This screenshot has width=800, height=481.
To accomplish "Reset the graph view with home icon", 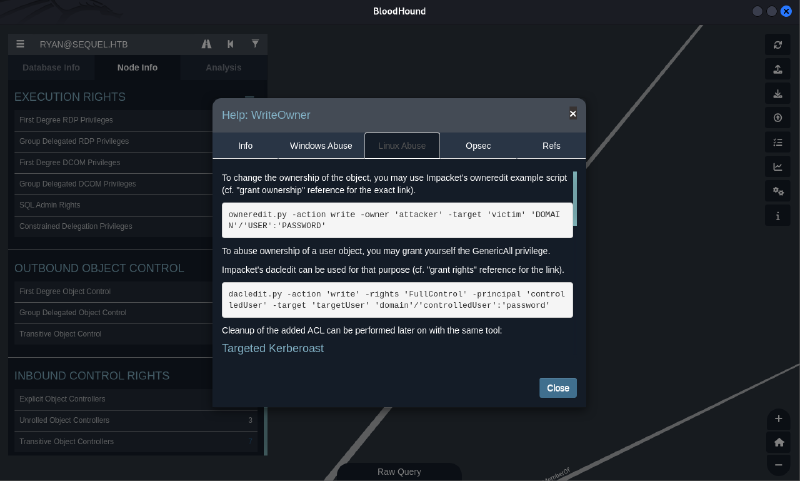I will click(778, 442).
